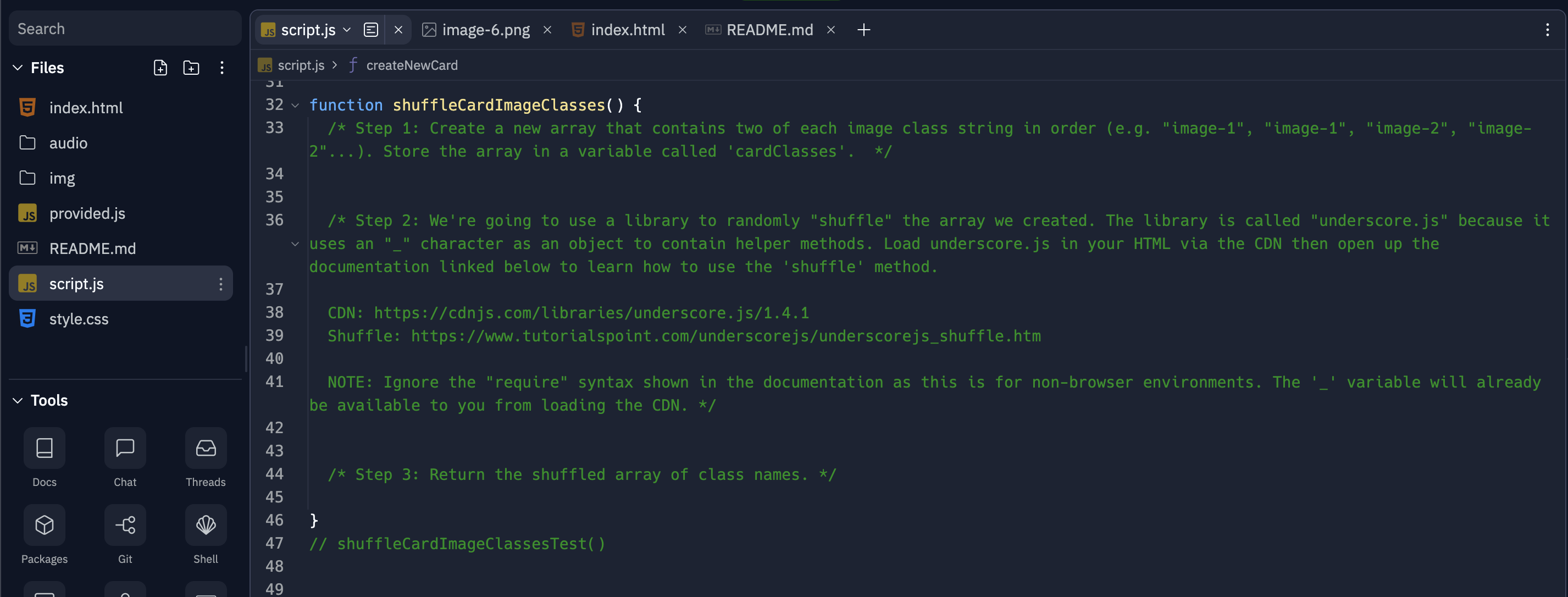The width and height of the screenshot is (1568, 597).
Task: Click the Search input field
Action: pos(125,29)
